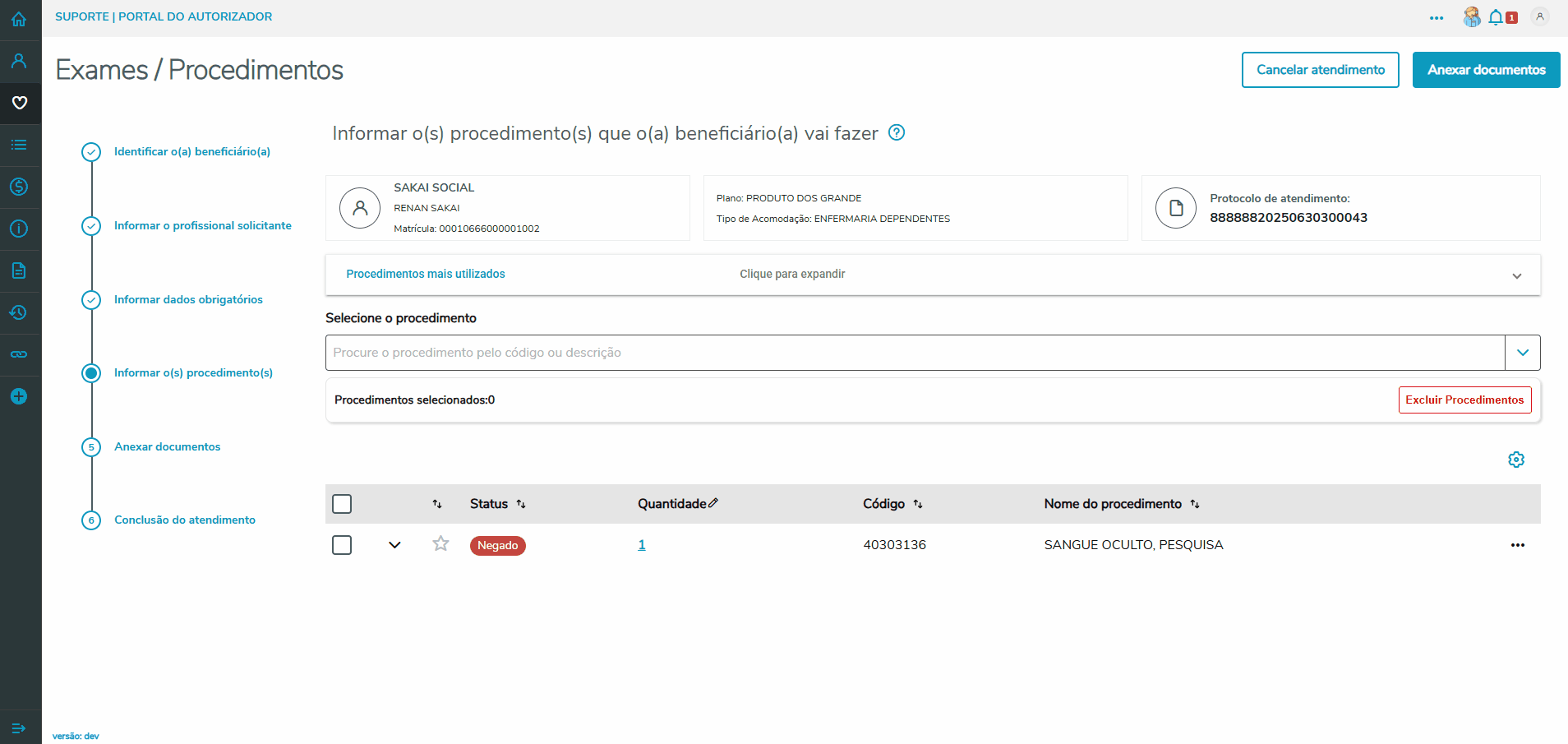Click the home icon in sidebar
Viewport: 1568px width, 744px height.
[x=19, y=19]
